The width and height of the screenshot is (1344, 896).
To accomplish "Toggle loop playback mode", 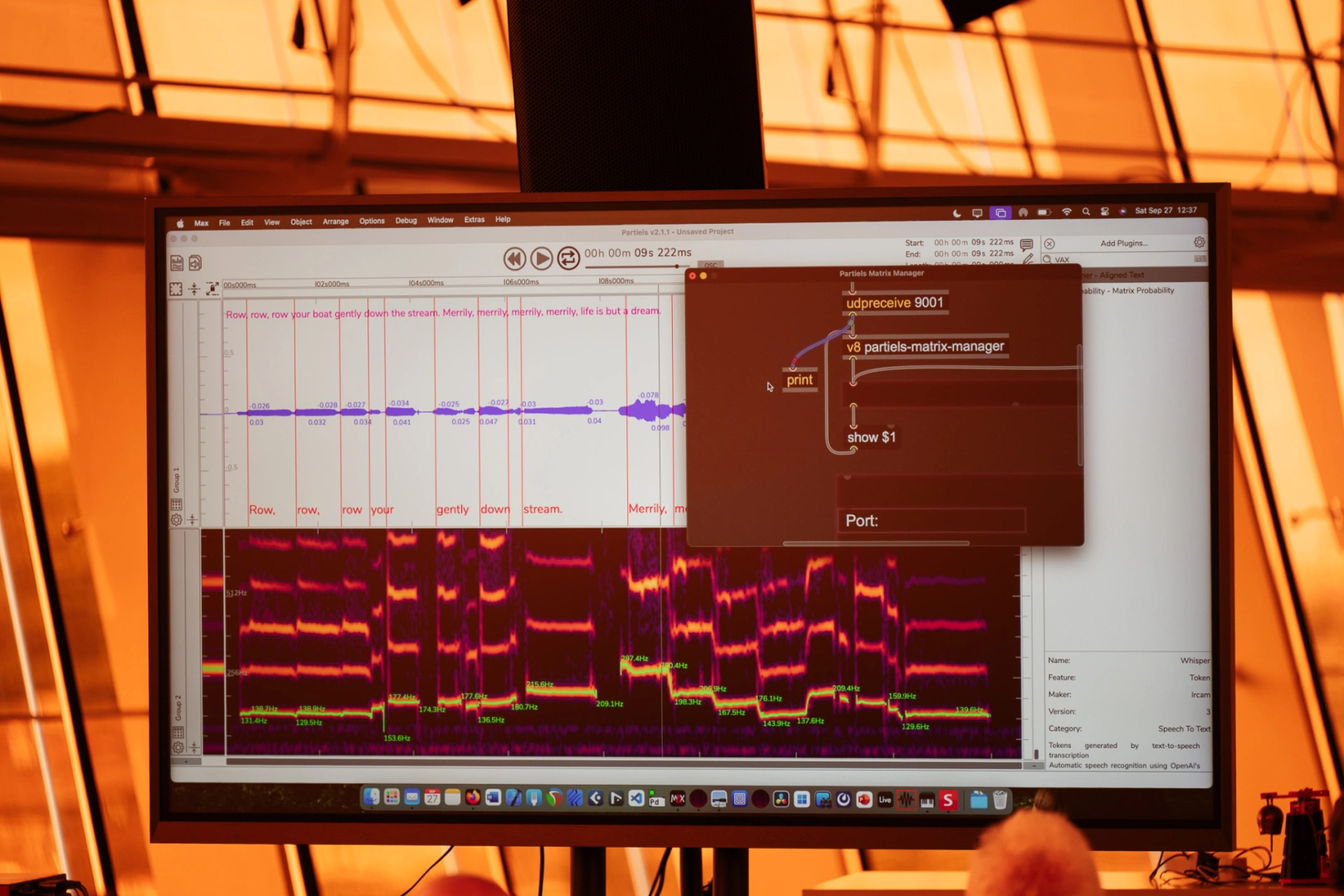I will [x=568, y=259].
